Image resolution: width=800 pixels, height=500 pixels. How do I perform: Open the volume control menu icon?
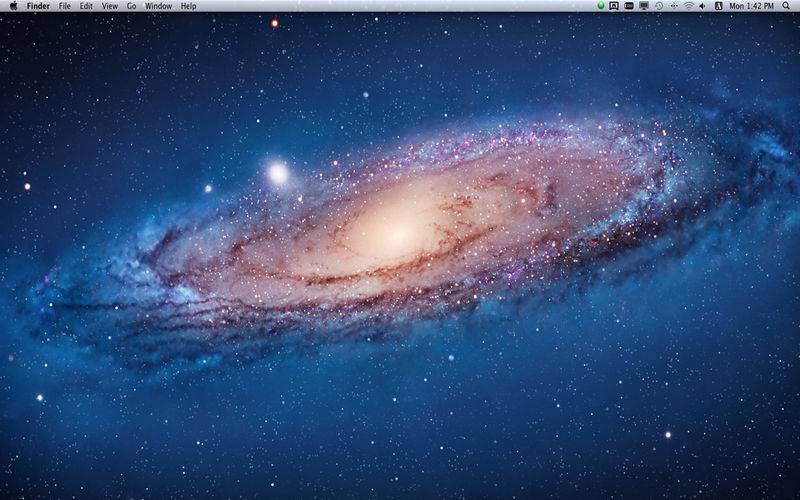703,6
